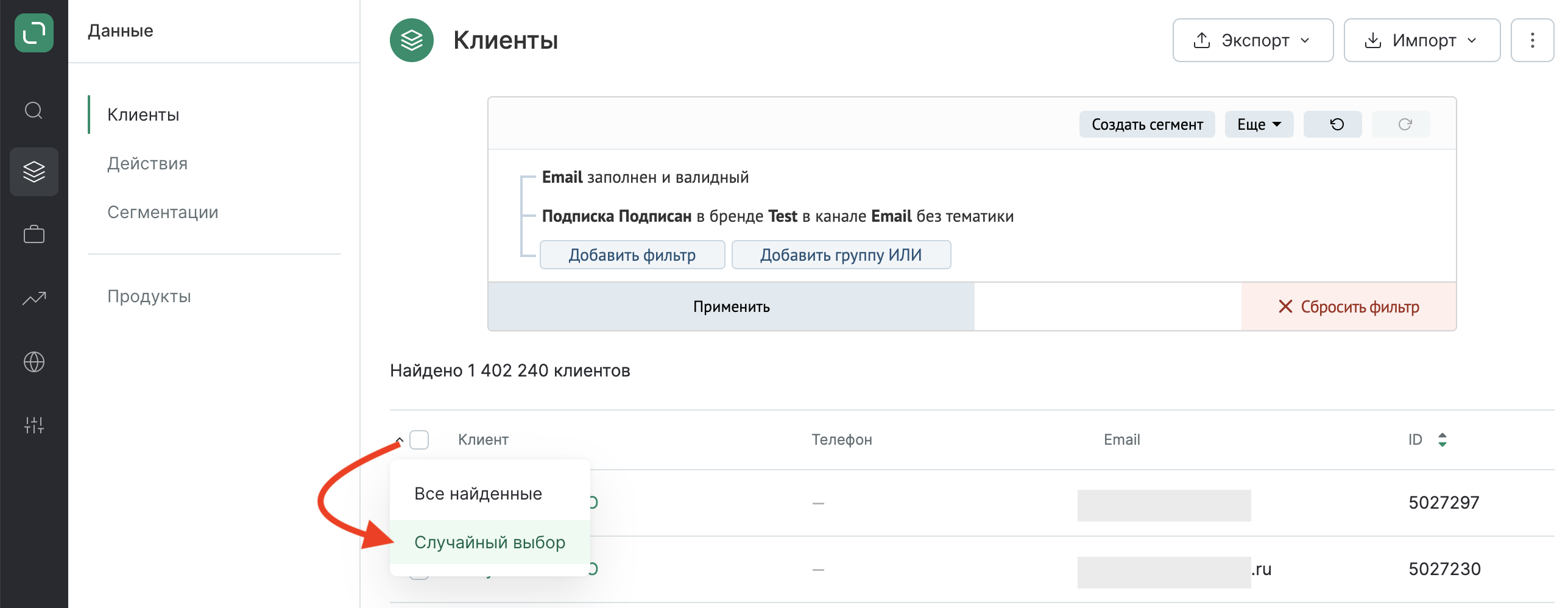Open the analytics trend chart icon
This screenshot has height=608, width=1568.
point(34,298)
